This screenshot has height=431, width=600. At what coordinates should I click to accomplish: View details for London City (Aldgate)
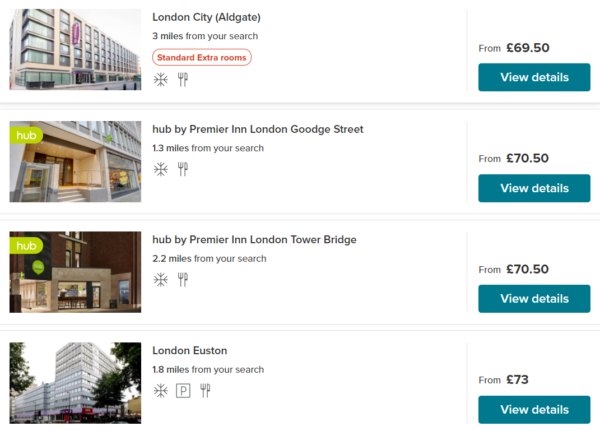point(534,77)
